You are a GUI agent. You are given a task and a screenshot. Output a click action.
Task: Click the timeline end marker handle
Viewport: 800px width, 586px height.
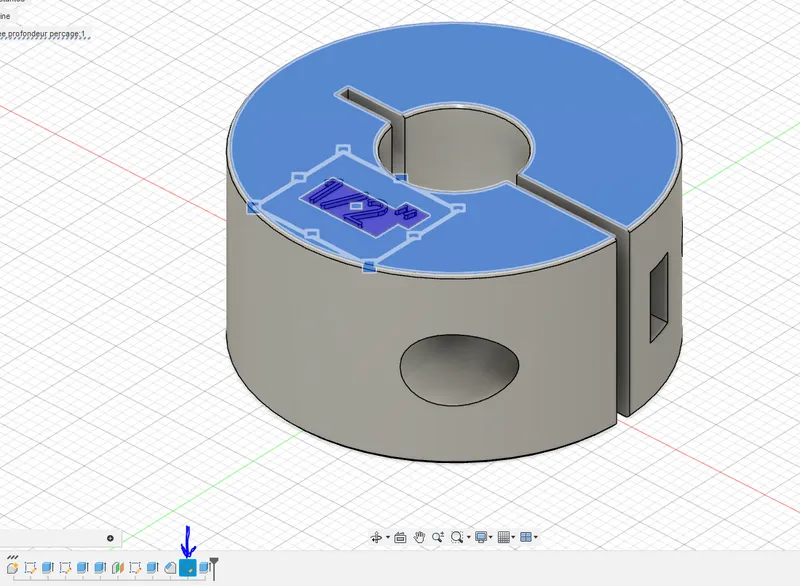point(213,568)
